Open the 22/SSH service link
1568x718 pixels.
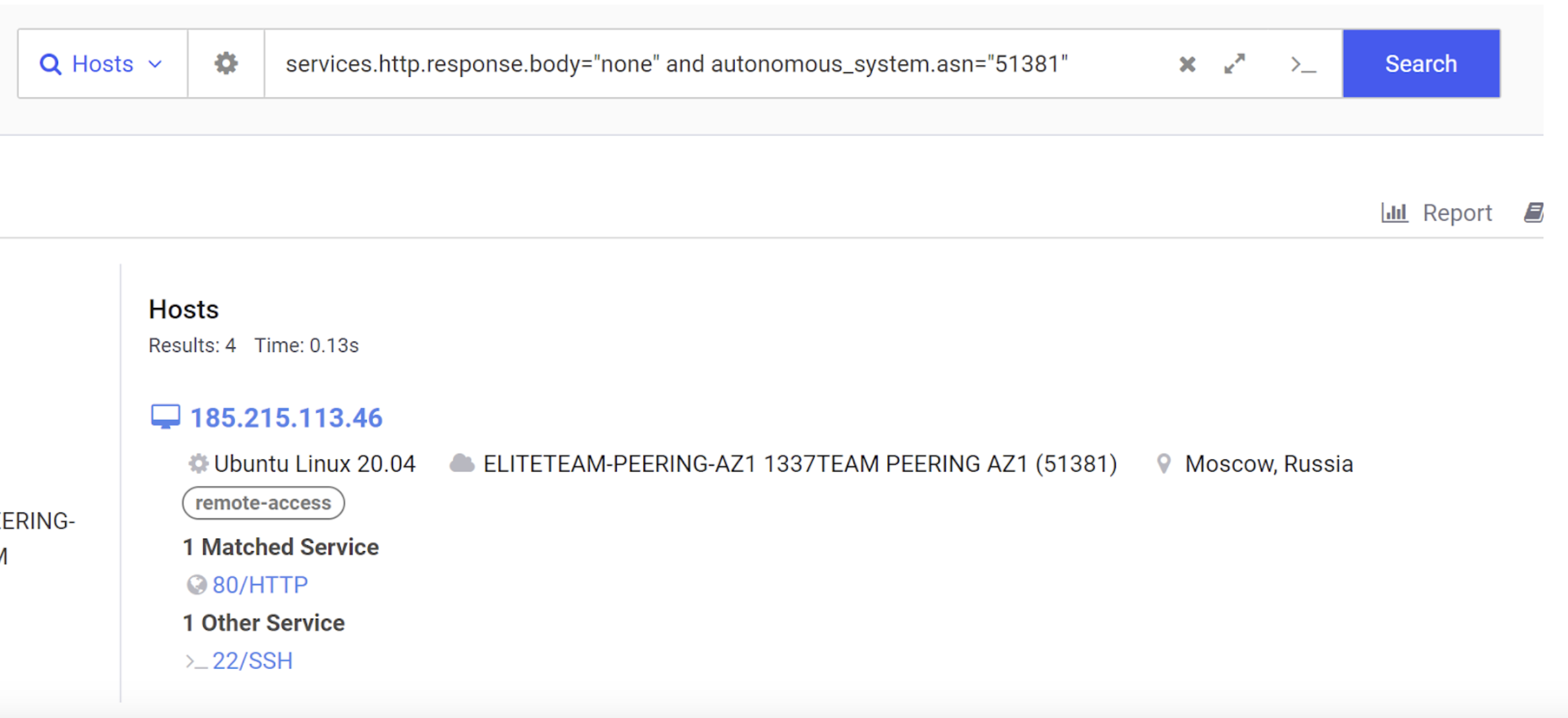tap(253, 661)
